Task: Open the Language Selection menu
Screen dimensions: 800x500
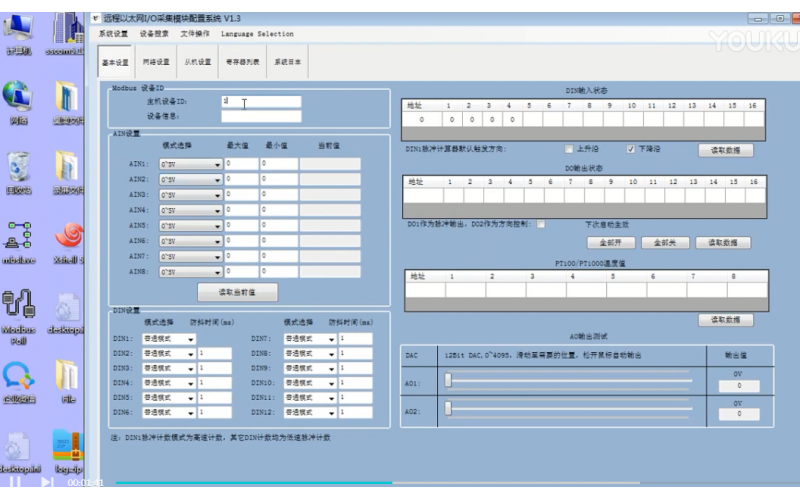Action: (x=250, y=34)
